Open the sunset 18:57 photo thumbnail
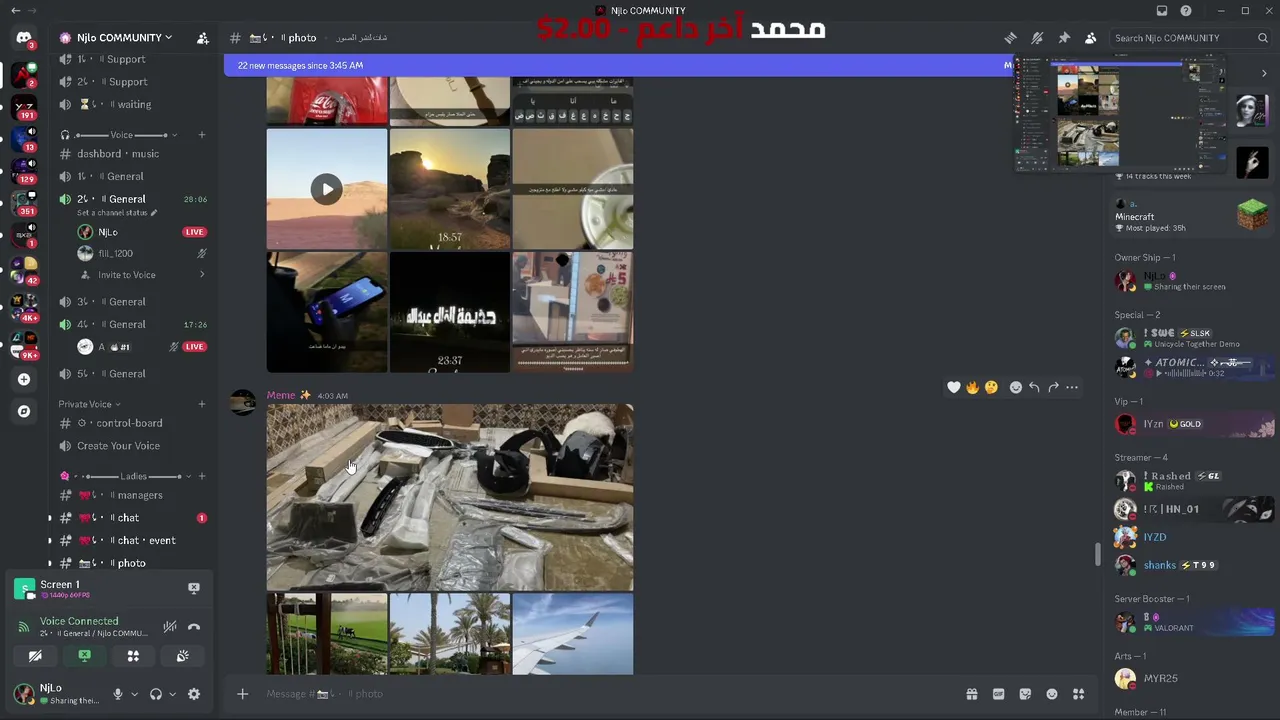The height and width of the screenshot is (720, 1280). [450, 189]
